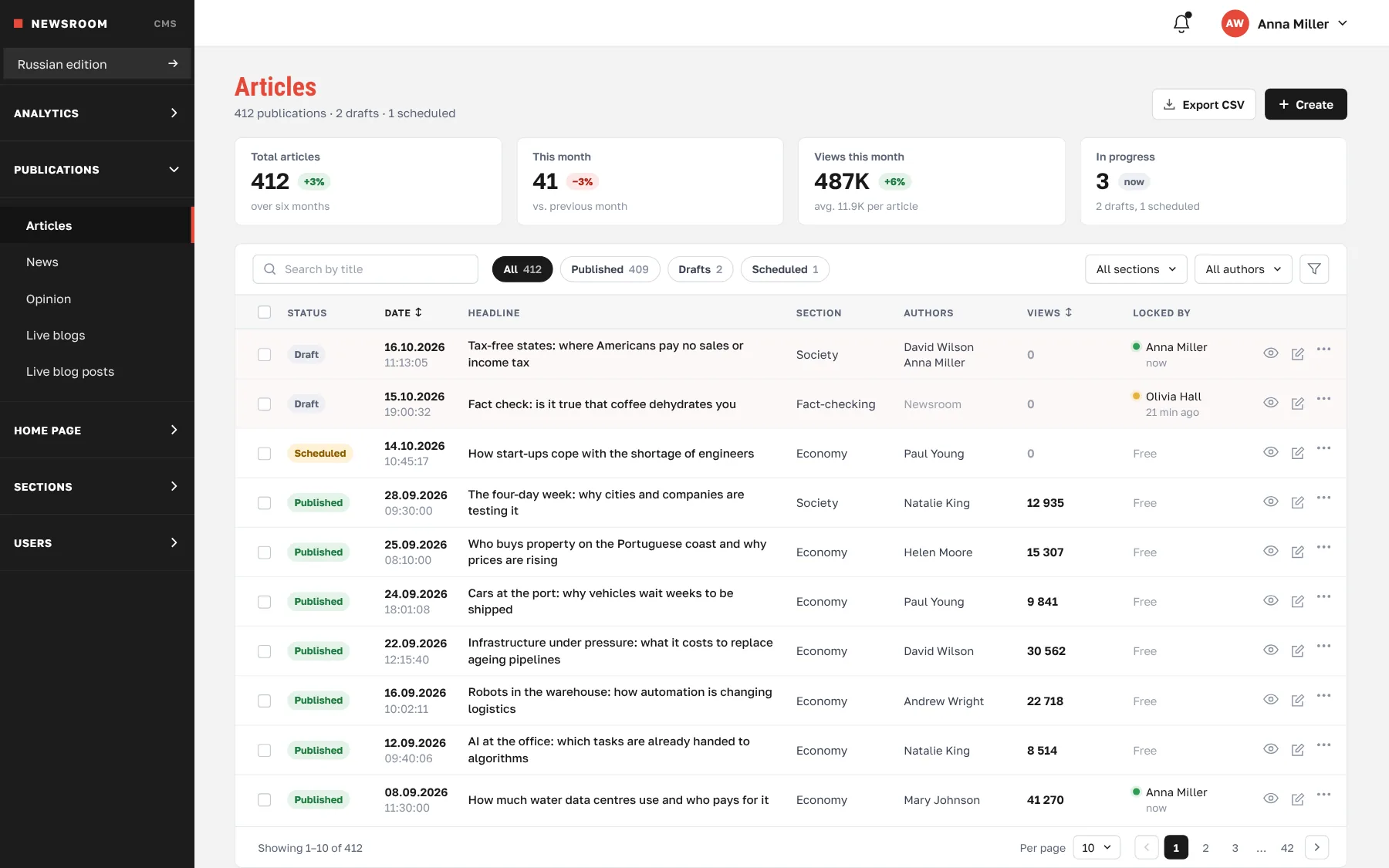Open more actions for Tax-free states row

click(x=1324, y=350)
